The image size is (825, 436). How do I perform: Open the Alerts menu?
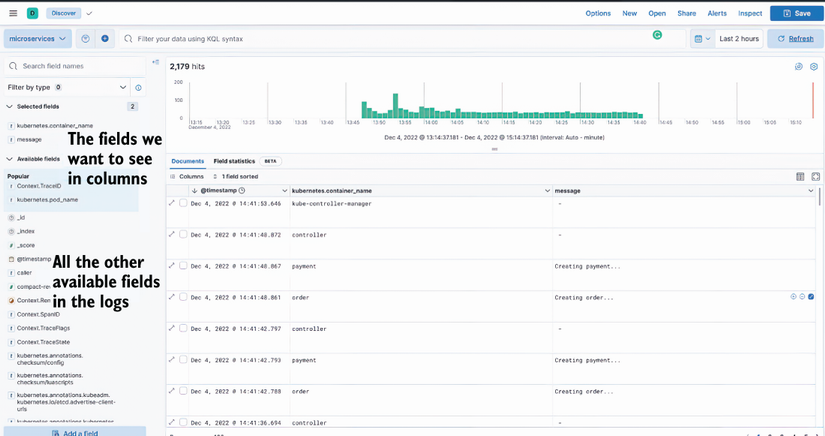717,13
